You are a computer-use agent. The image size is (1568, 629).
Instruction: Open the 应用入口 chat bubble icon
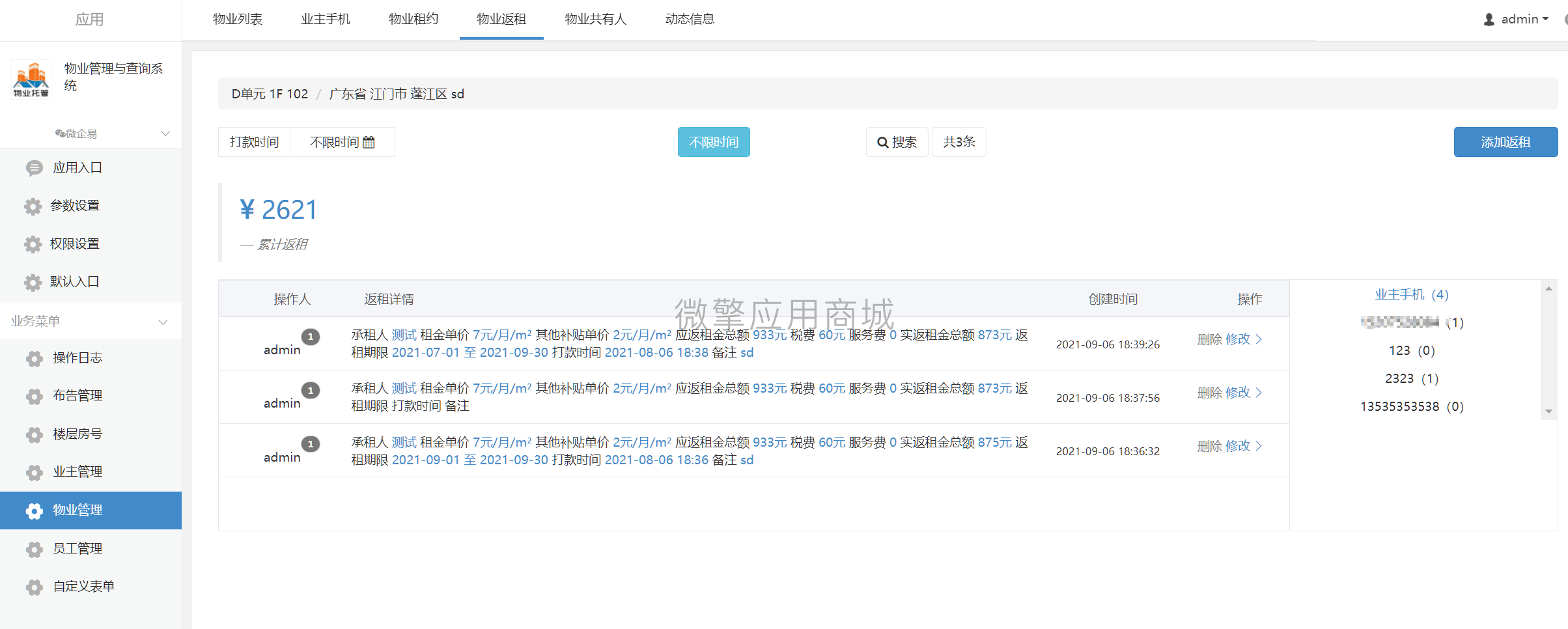[35, 169]
